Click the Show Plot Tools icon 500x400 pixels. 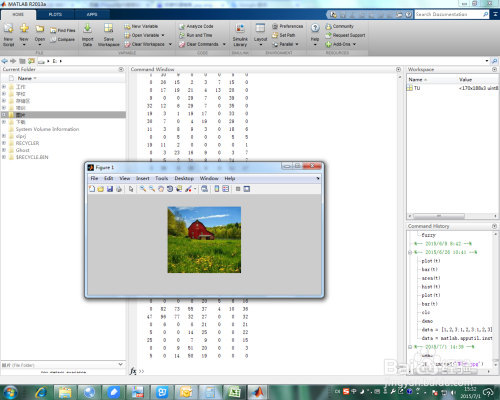coord(247,189)
